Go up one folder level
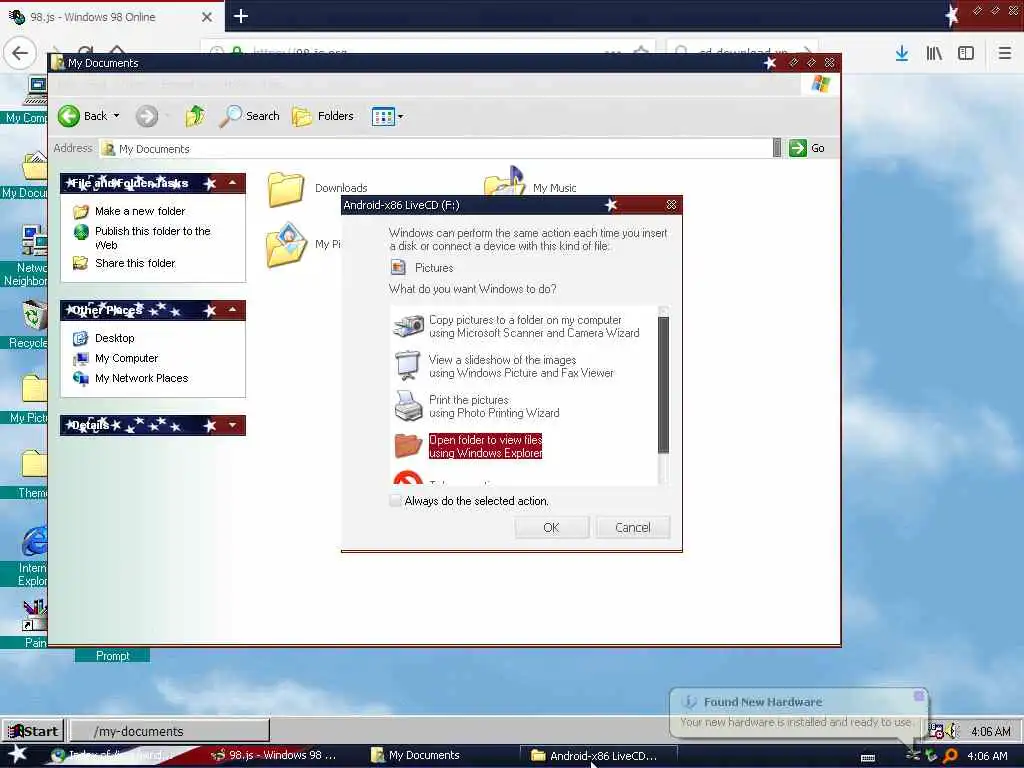1024x768 pixels. (195, 116)
